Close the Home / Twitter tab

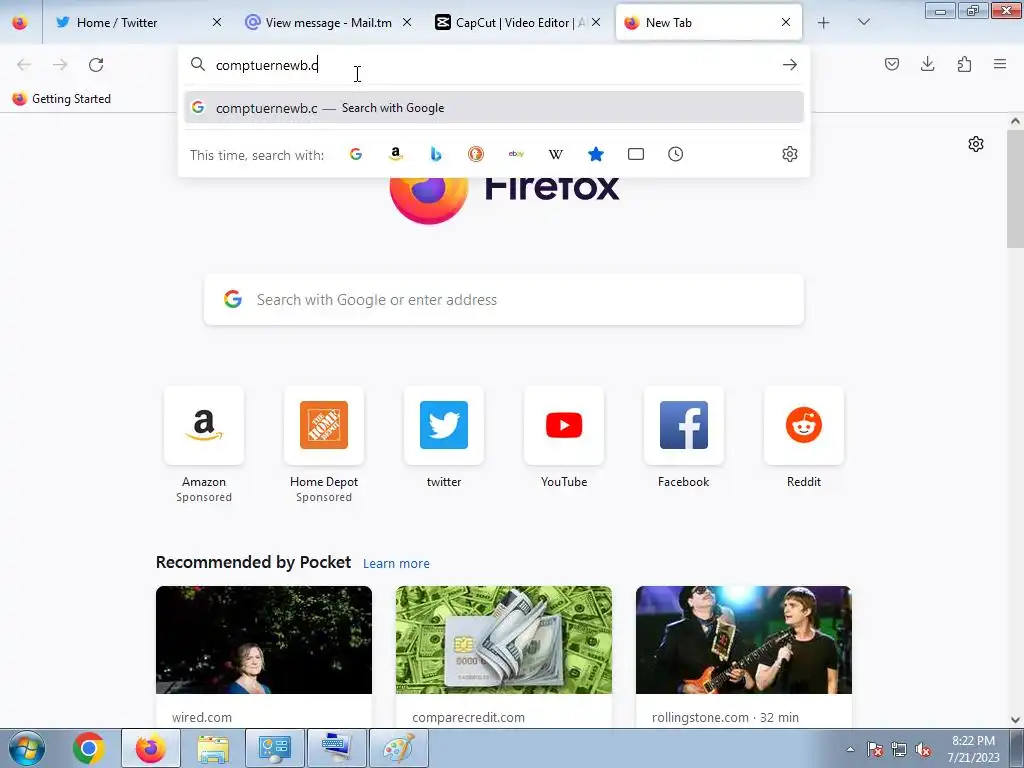pos(217,22)
